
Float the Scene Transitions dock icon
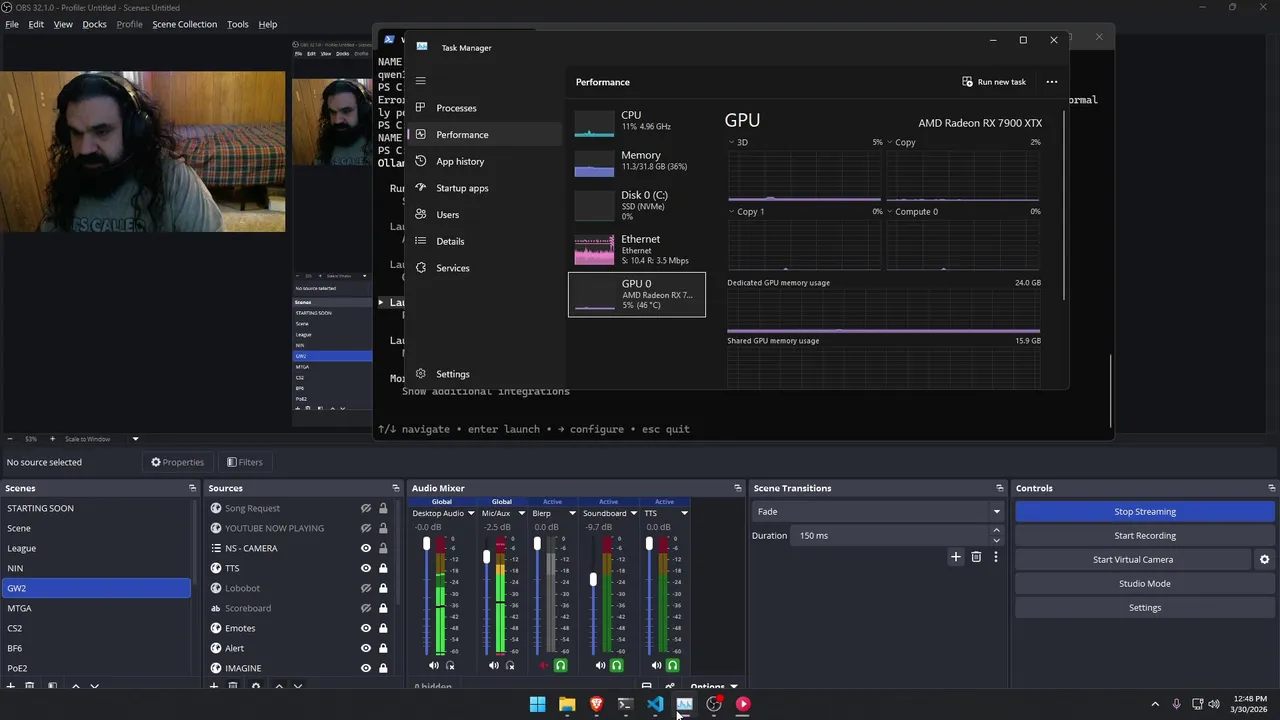pyautogui.click(x=999, y=488)
